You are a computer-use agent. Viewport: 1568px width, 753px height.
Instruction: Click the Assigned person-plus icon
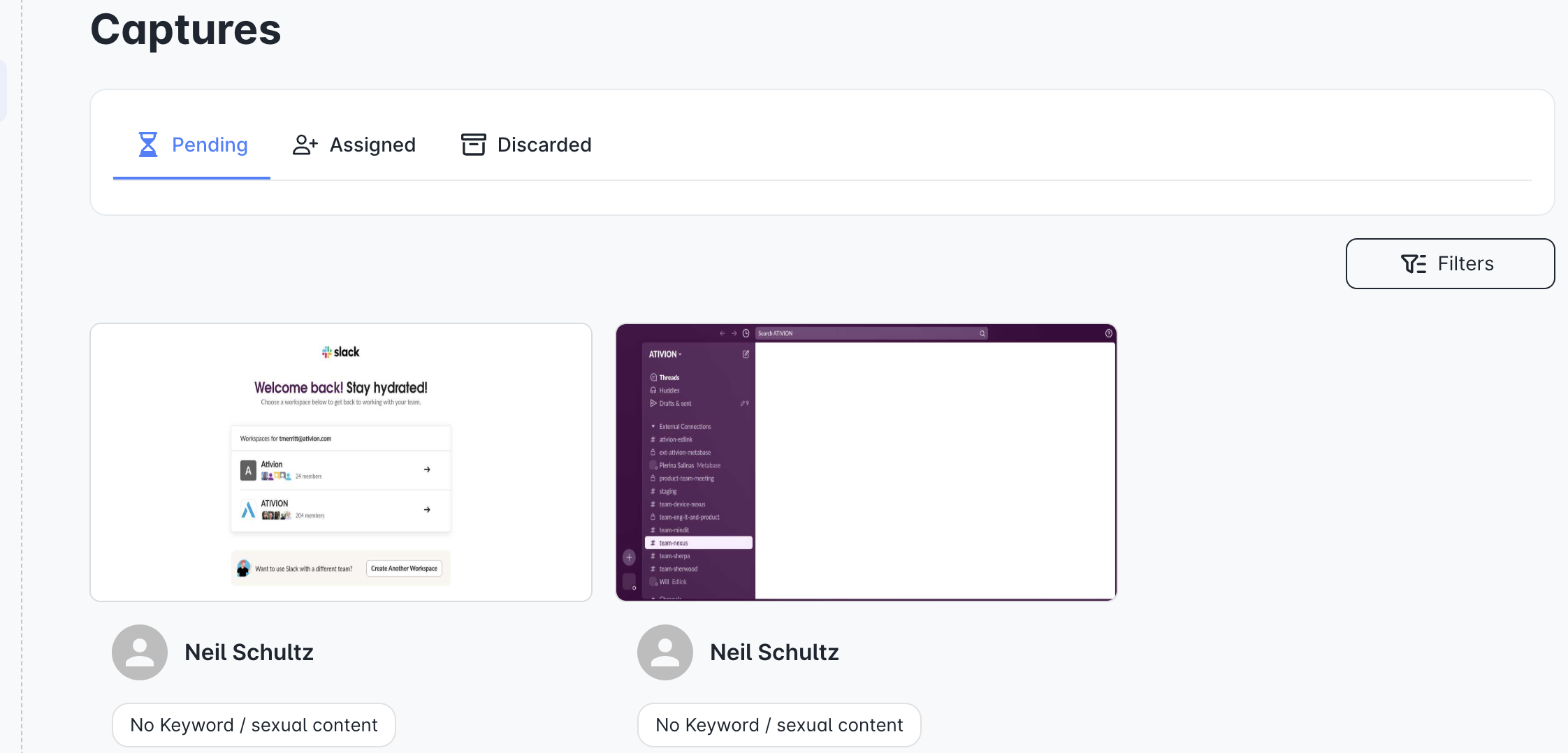coord(305,145)
